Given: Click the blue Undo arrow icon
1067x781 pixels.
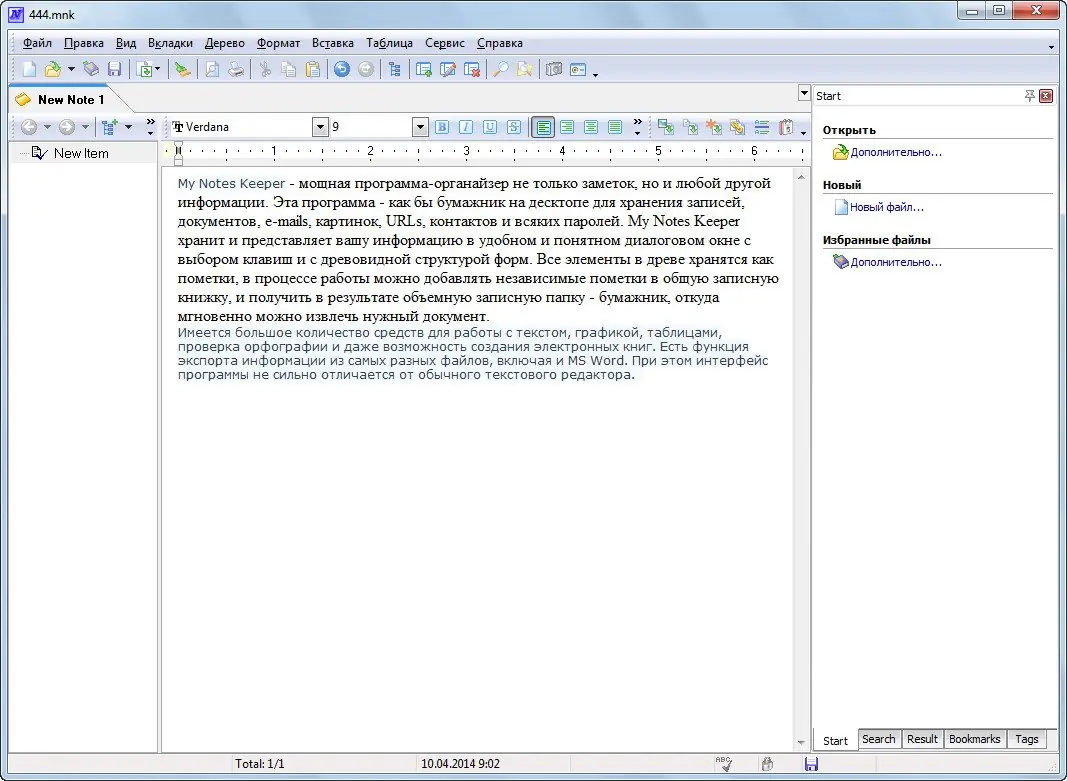Looking at the screenshot, I should [342, 69].
